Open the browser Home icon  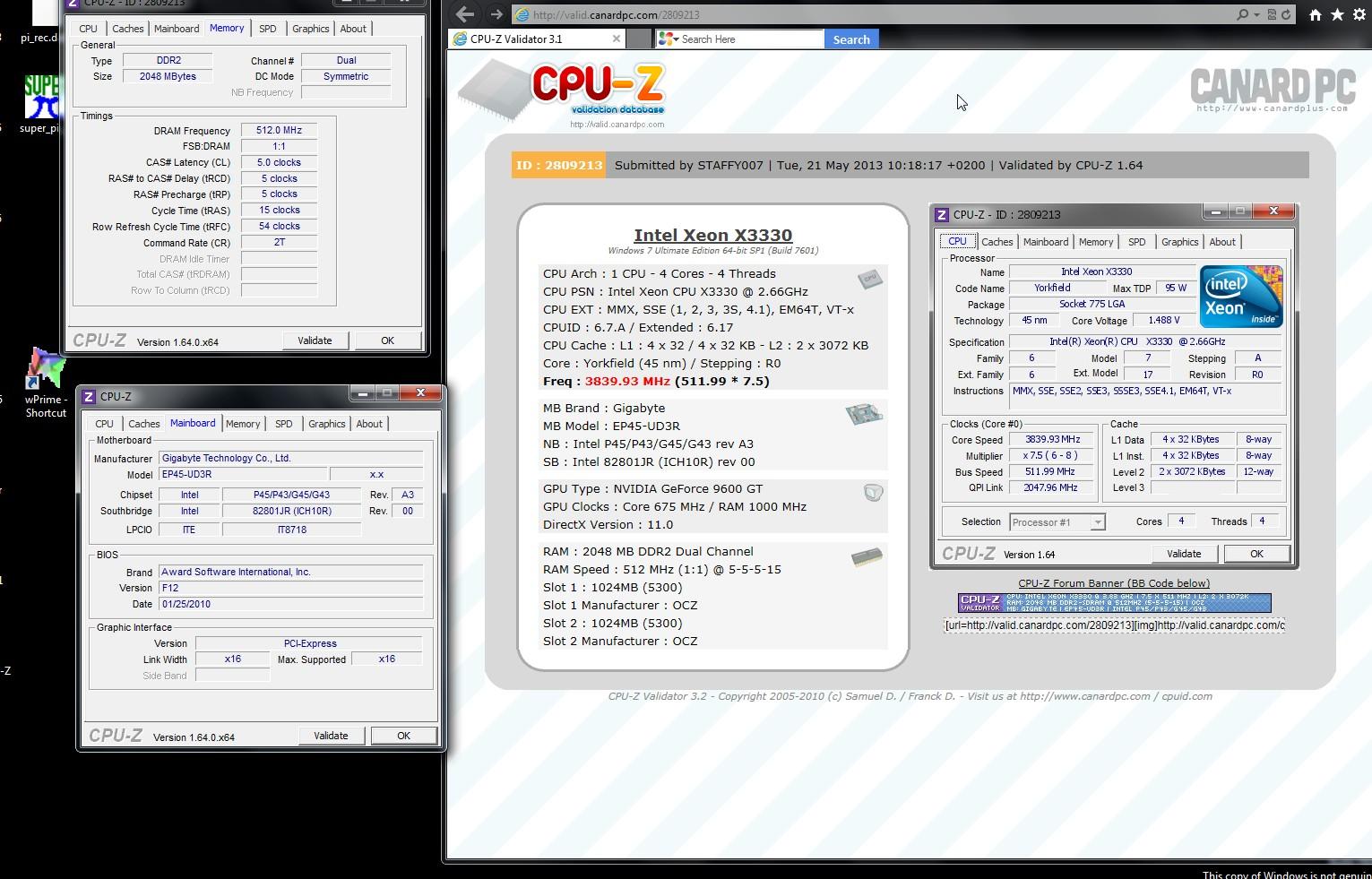(1315, 14)
